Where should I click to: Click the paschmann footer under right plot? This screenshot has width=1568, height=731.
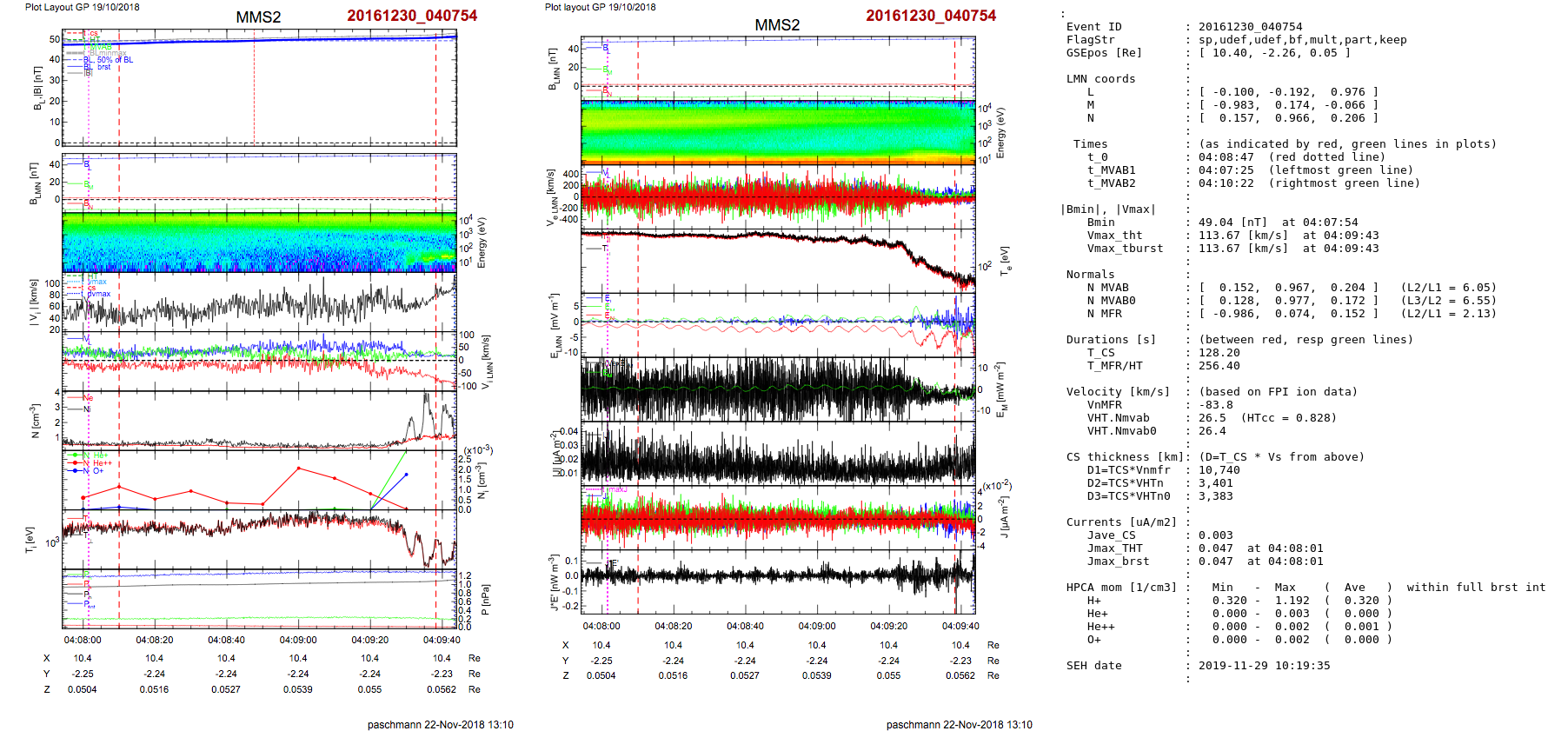click(959, 724)
